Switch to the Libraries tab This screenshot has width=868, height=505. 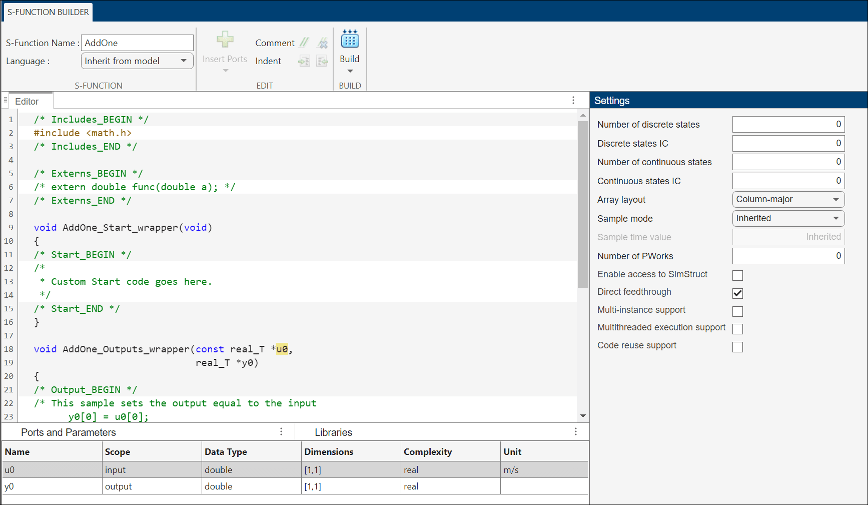click(333, 432)
